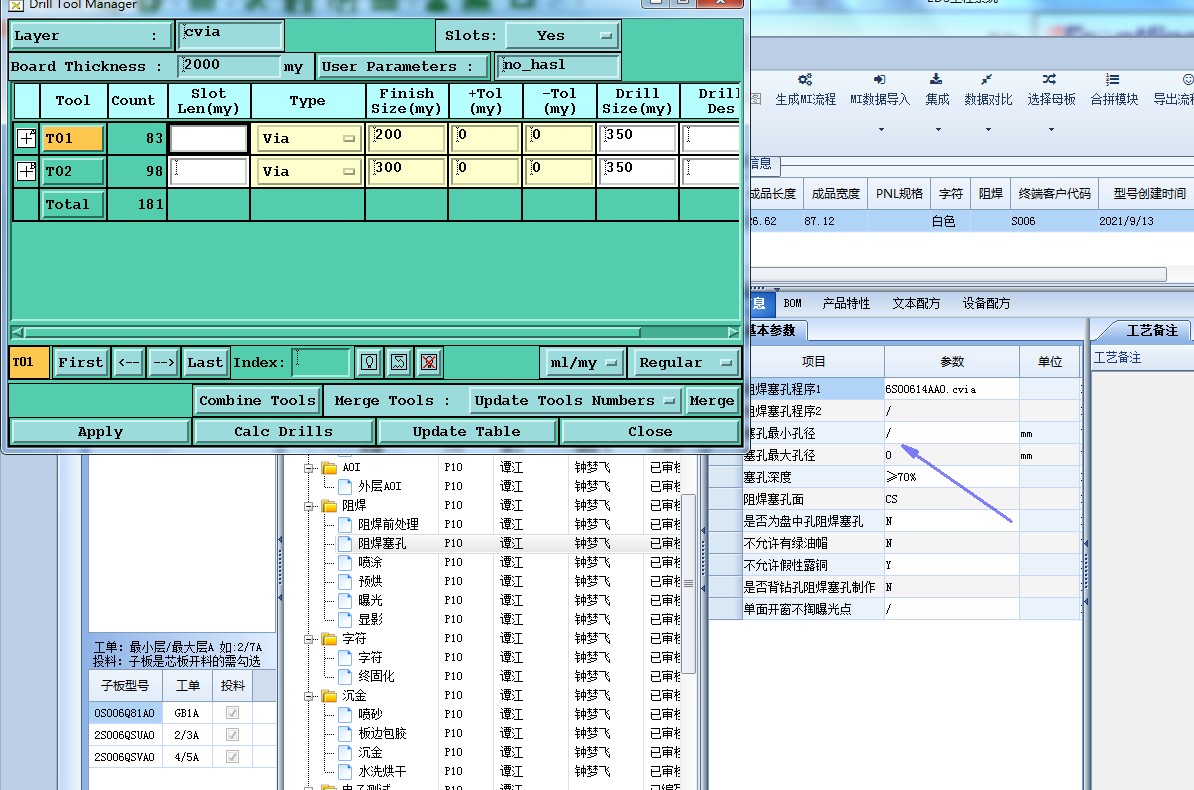Screen dimensions: 1194x790
Task: Collapse the AOI tree folder
Action: pyautogui.click(x=309, y=468)
